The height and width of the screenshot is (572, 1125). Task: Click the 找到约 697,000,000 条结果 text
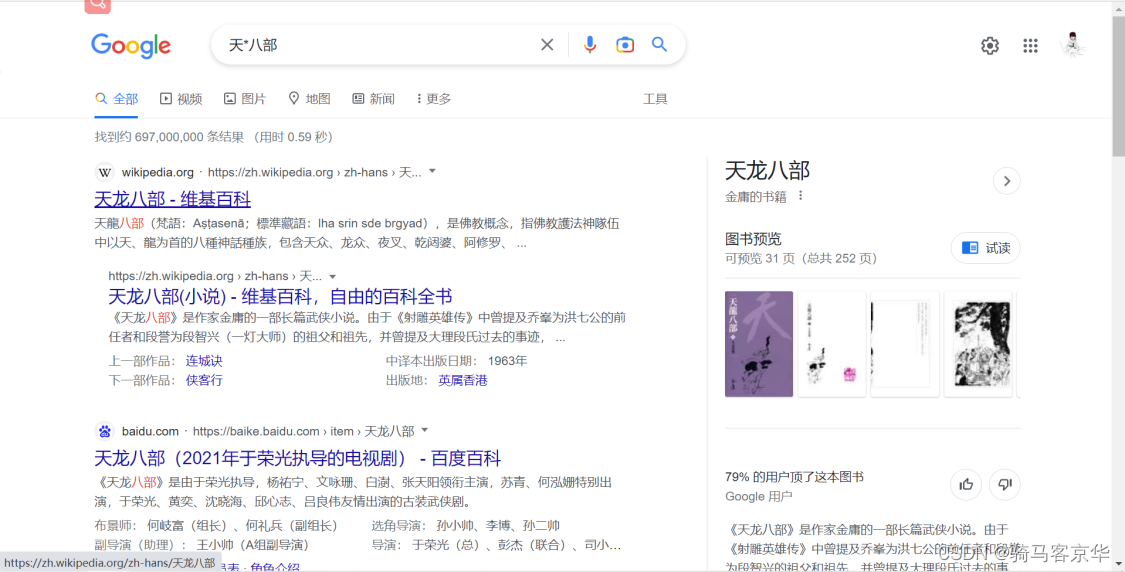click(169, 137)
